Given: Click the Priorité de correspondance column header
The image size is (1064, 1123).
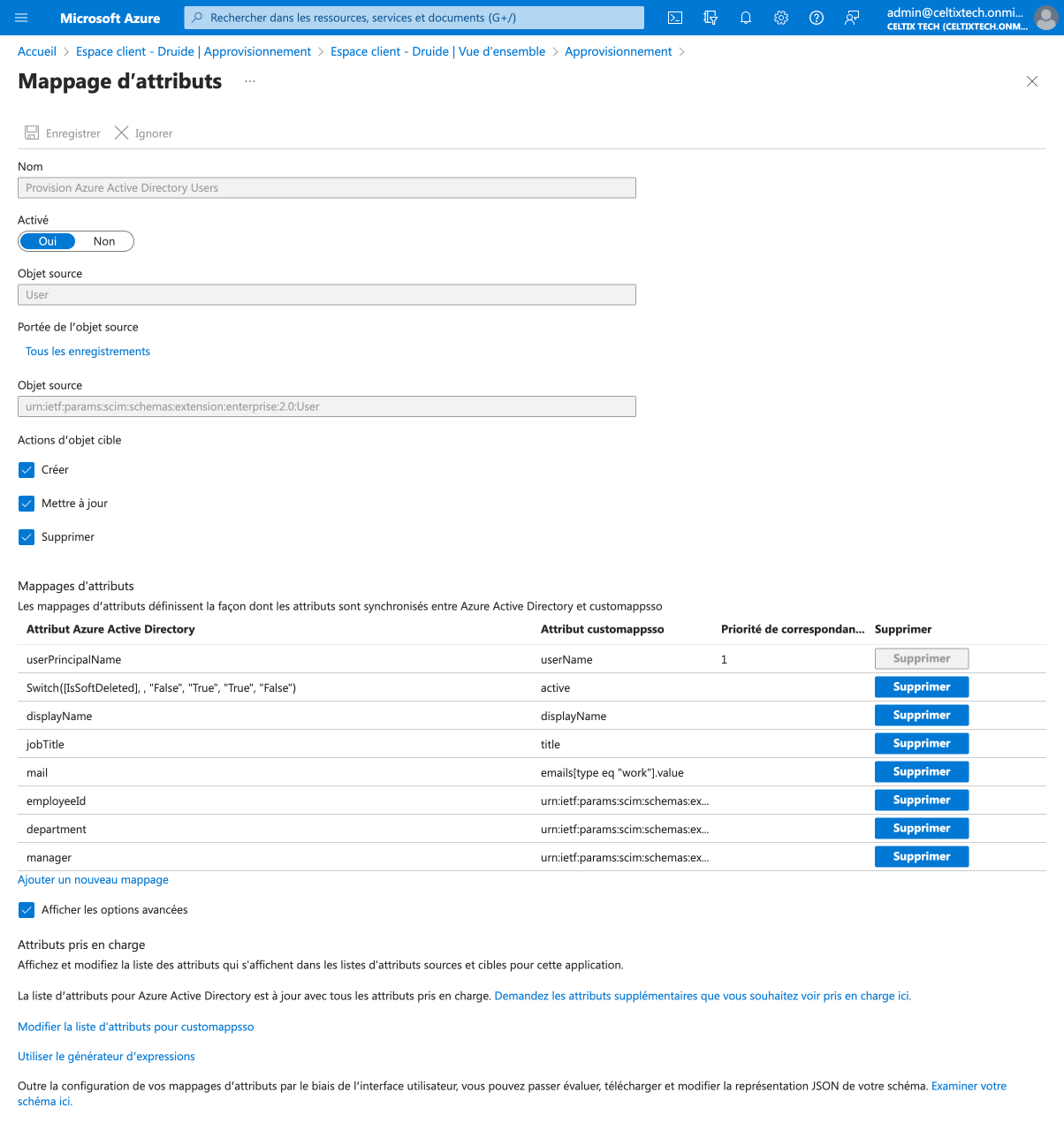Looking at the screenshot, I should coord(793,629).
